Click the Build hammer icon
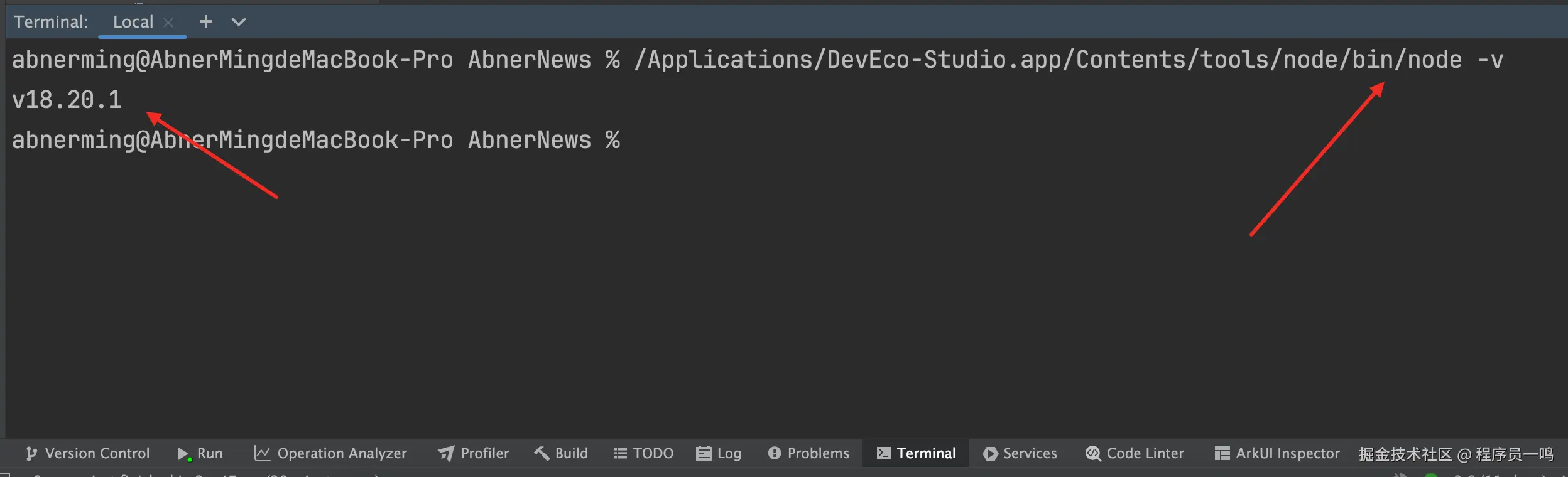The width and height of the screenshot is (1568, 477). [x=542, y=453]
